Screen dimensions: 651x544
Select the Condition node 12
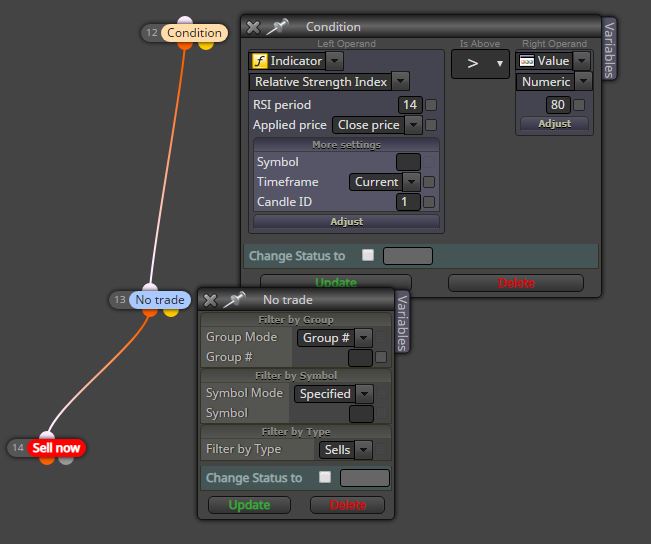click(x=194, y=33)
